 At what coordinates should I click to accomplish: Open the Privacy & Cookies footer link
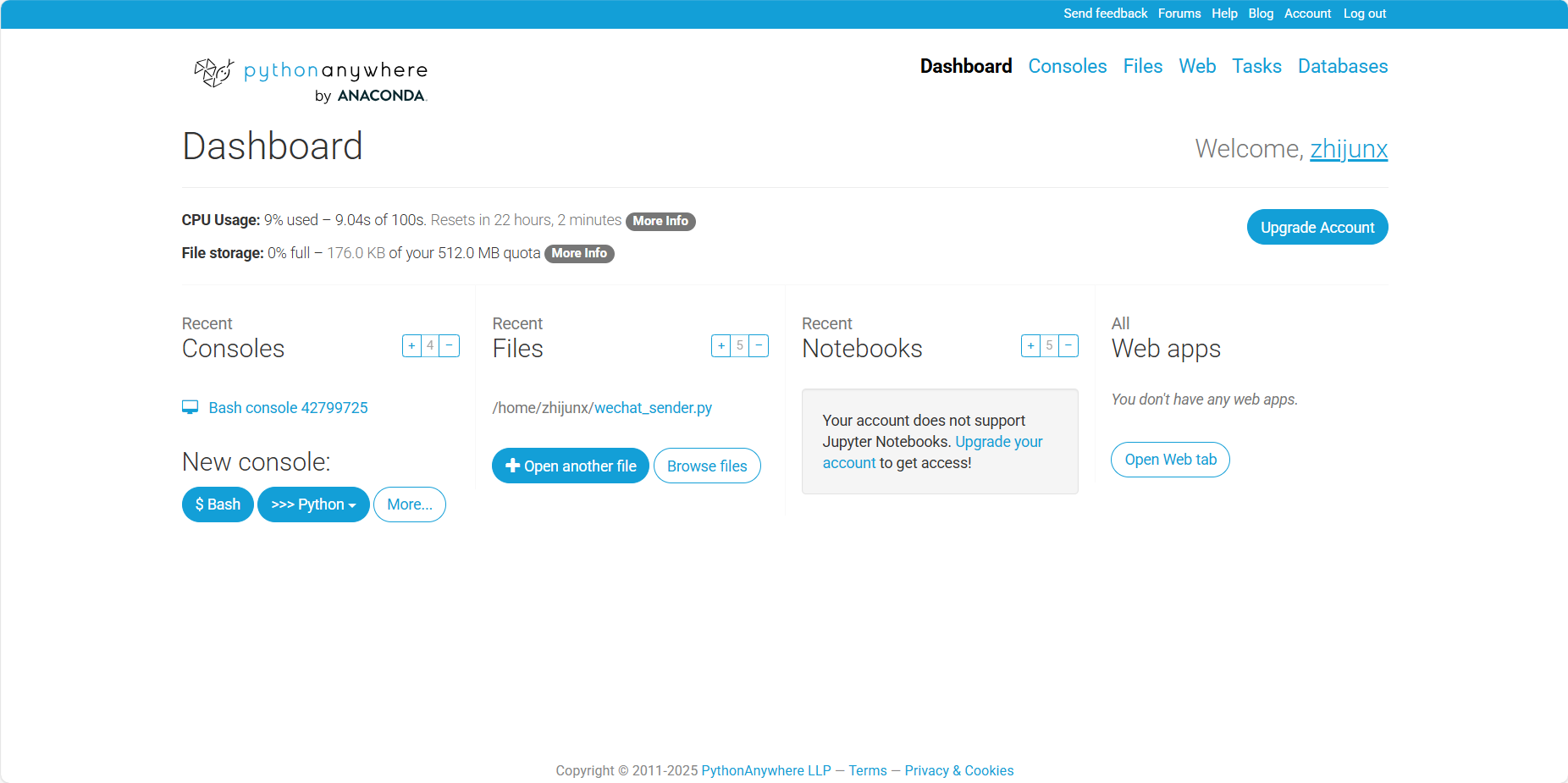point(959,770)
